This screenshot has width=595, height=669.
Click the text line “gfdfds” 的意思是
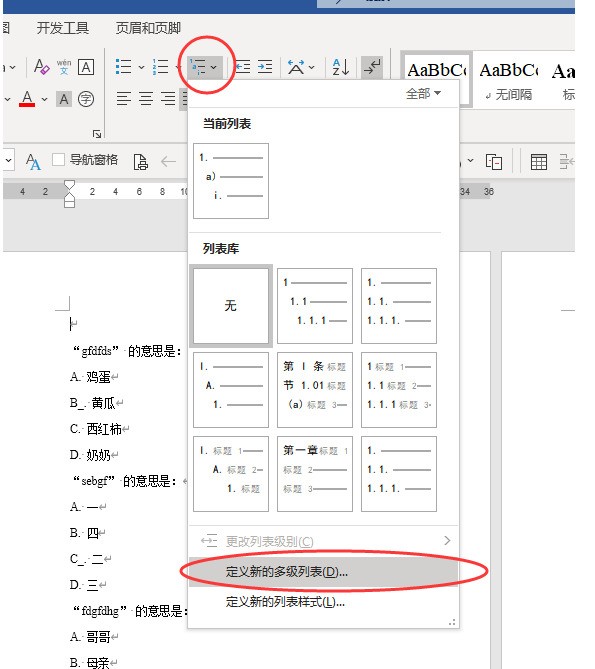[x=128, y=351]
